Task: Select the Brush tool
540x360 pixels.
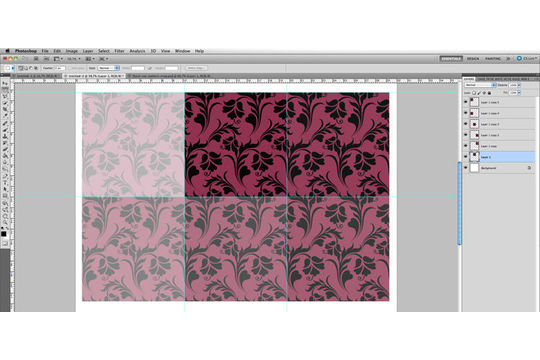Action: pyautogui.click(x=5, y=130)
